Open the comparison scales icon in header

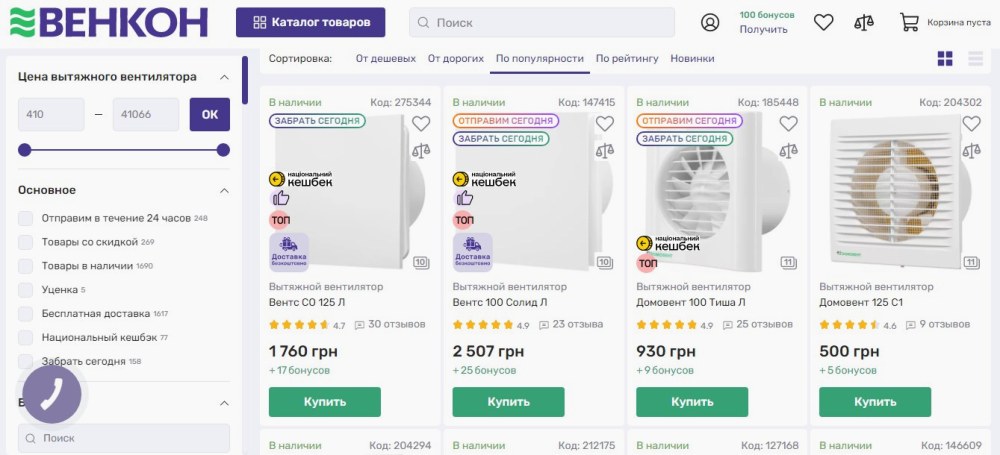point(864,22)
